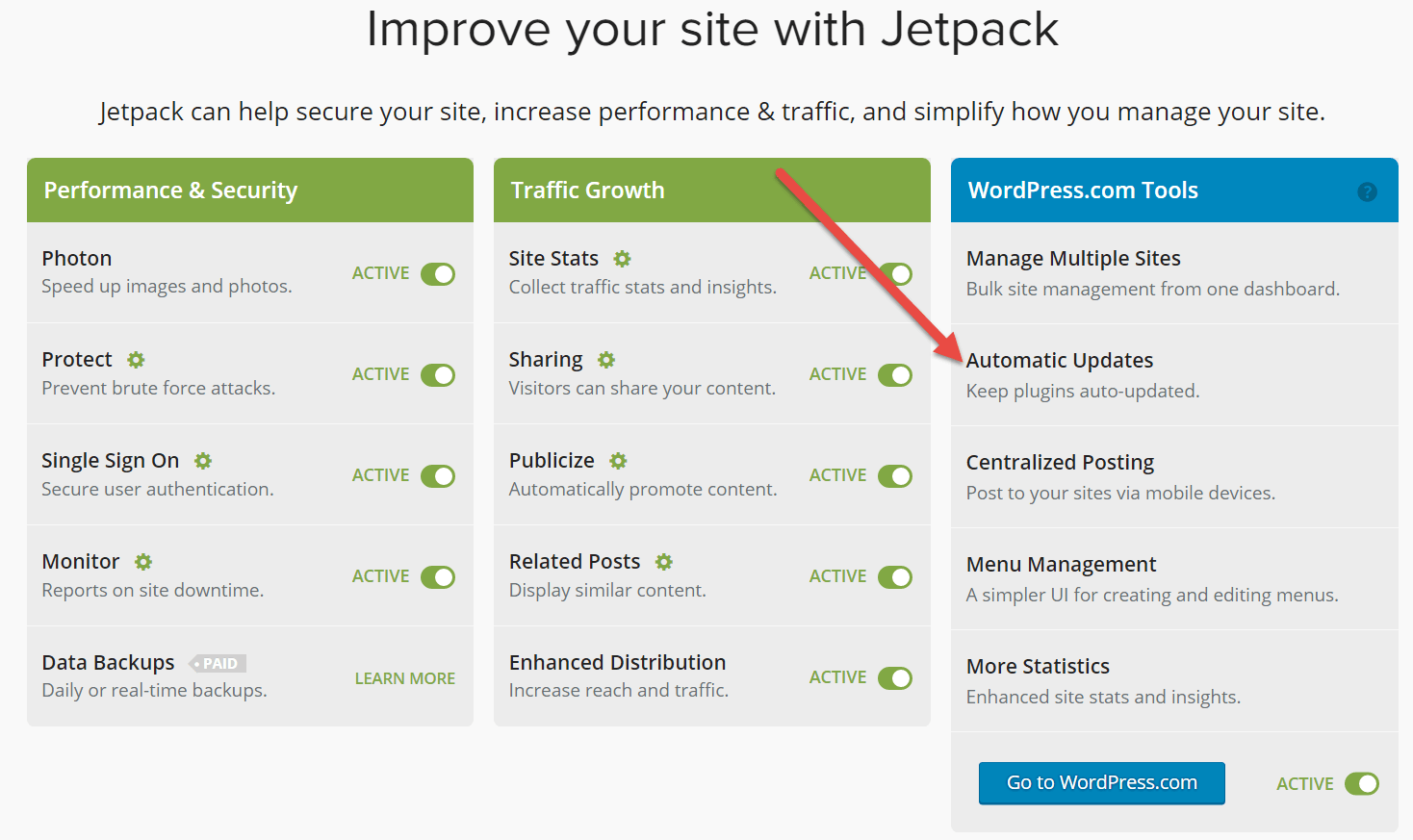
Task: Click the Traffic Growth header
Action: click(x=587, y=191)
